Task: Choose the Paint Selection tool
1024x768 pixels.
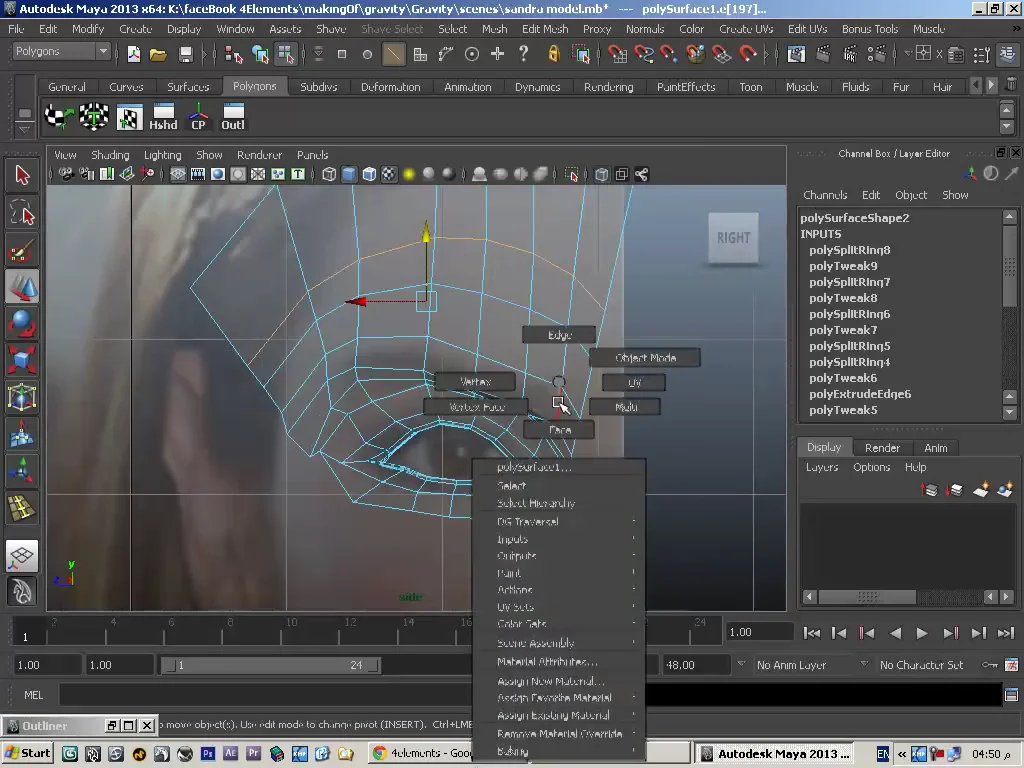Action: [22, 251]
